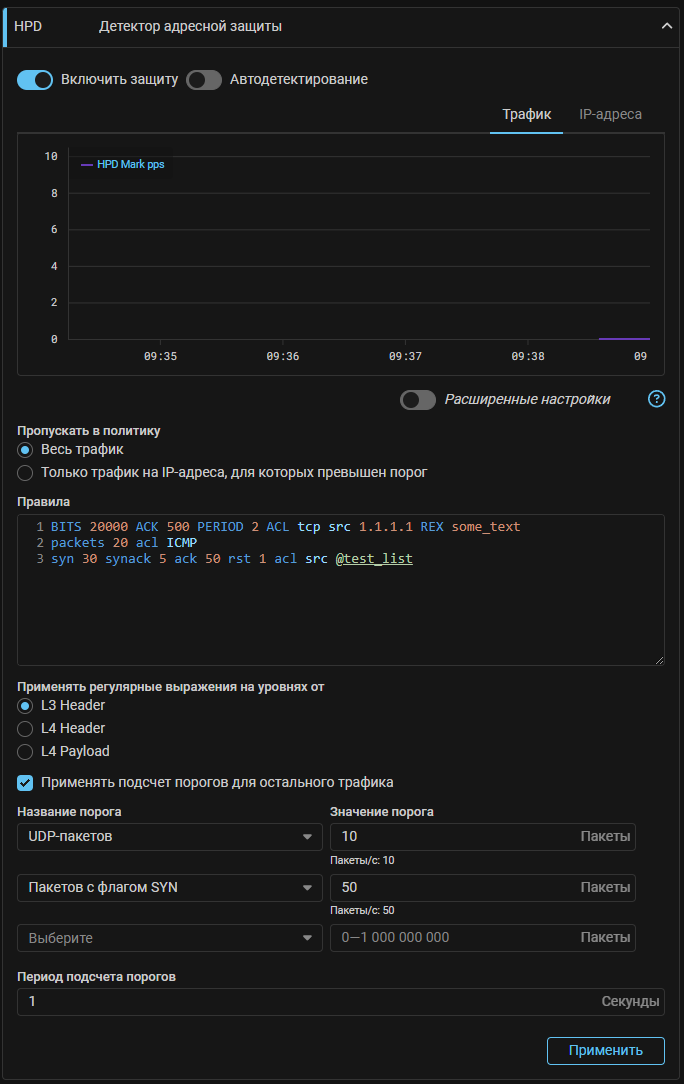Open the 'Пакетов с флагом SYN' dropdown
Image resolution: width=684 pixels, height=1084 pixels.
[170, 888]
